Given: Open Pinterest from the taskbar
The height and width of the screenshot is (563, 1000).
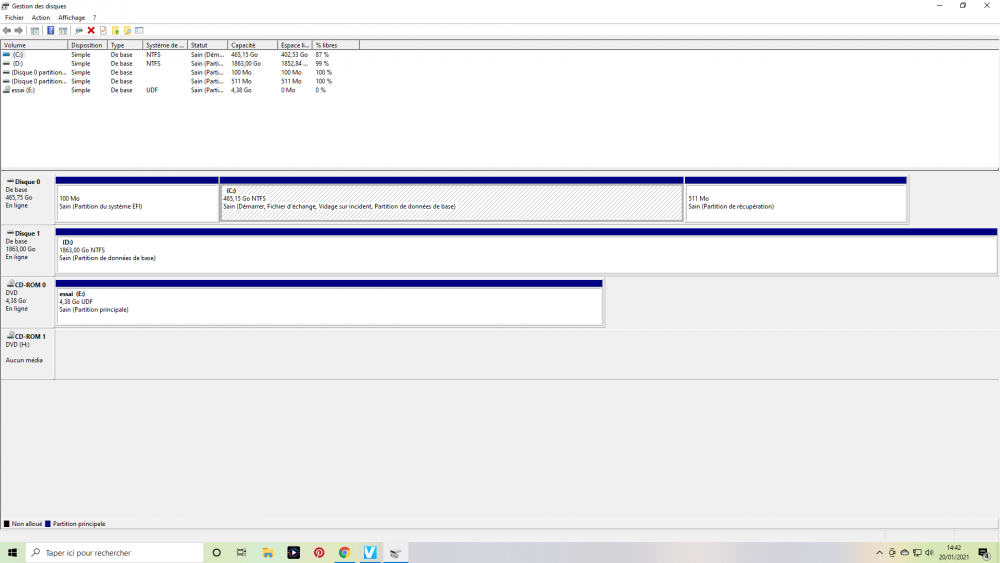Looking at the screenshot, I should (x=319, y=553).
